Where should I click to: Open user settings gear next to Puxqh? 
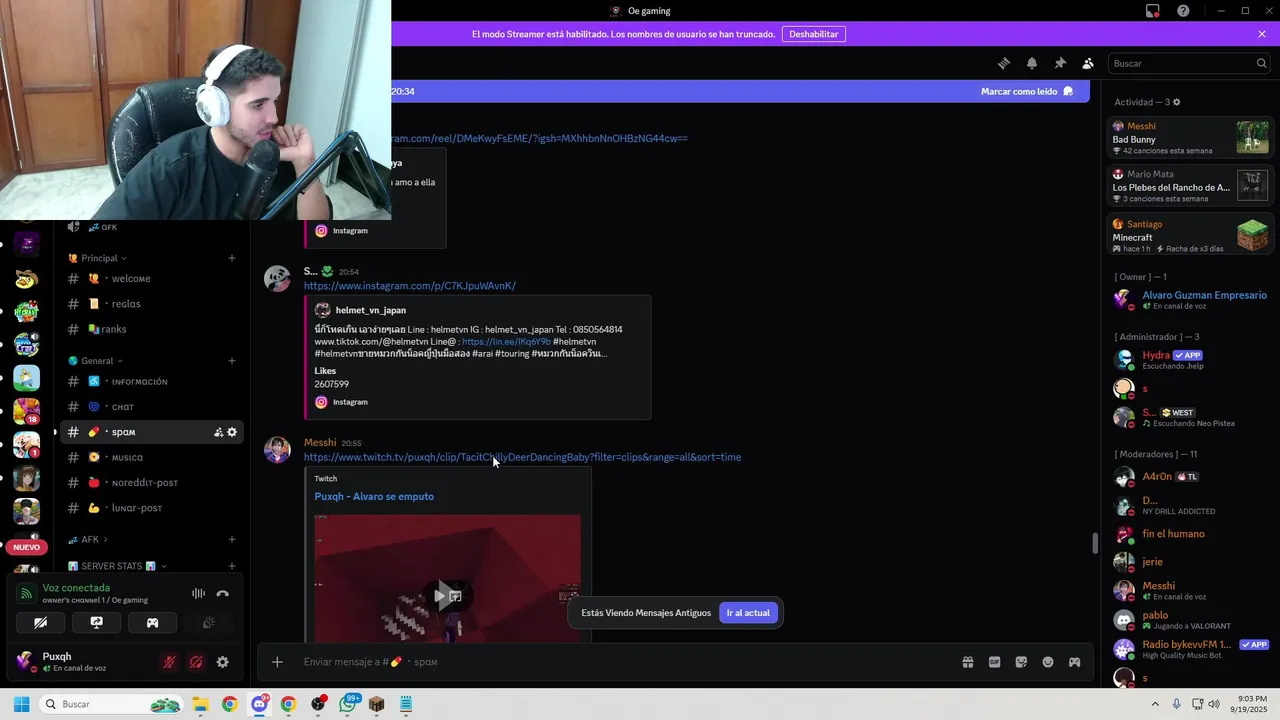222,662
